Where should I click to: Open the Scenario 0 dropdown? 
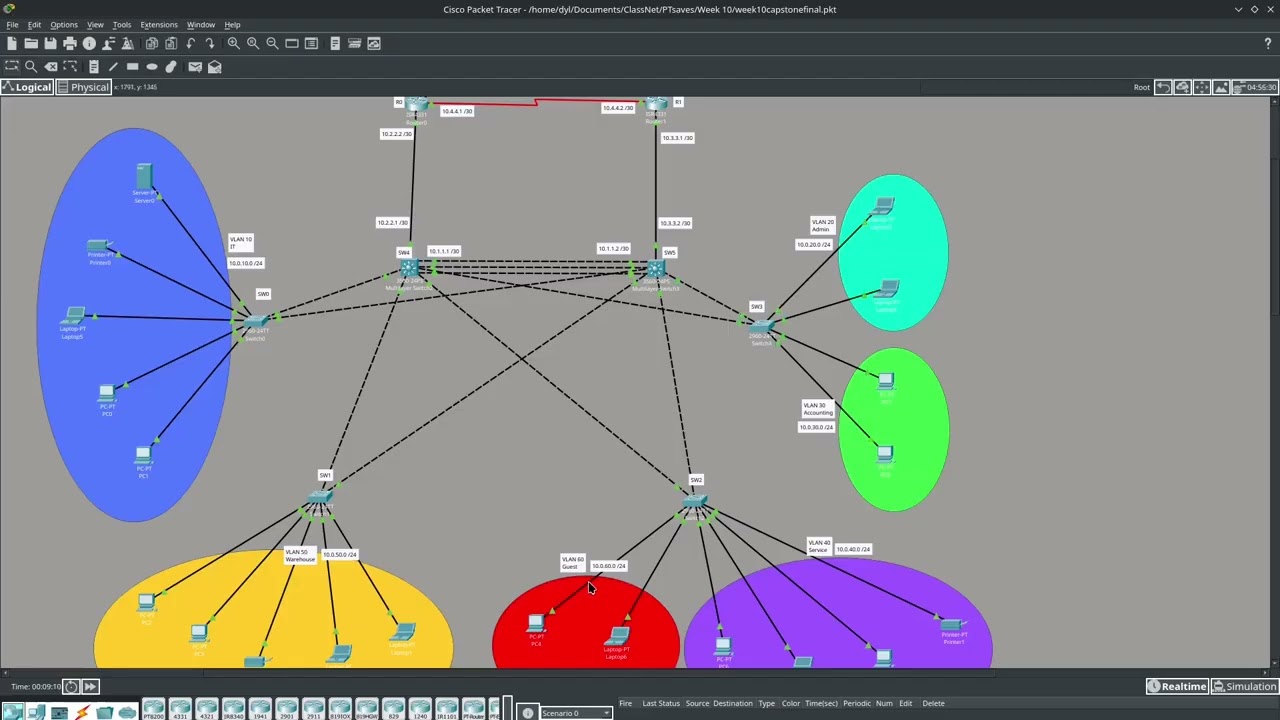pyautogui.click(x=576, y=713)
